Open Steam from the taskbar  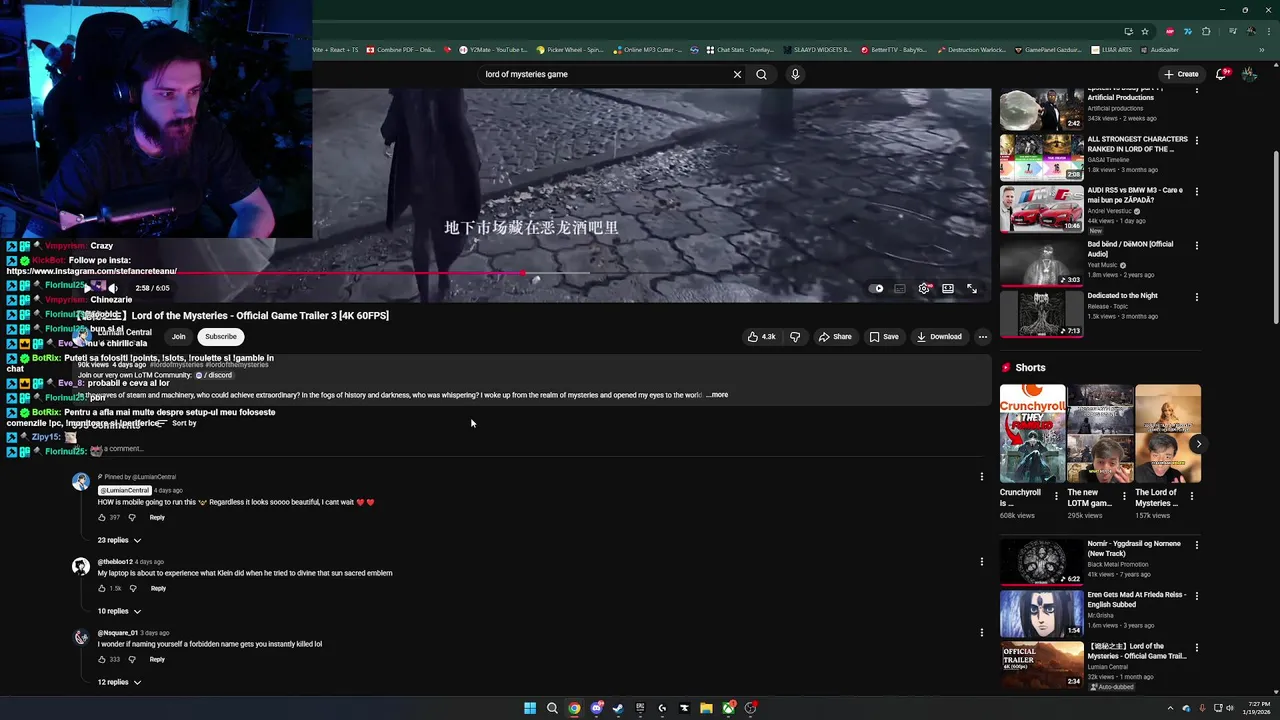click(618, 708)
